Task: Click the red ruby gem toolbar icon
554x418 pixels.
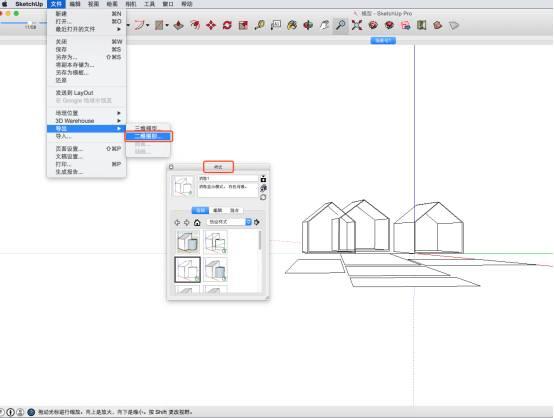Action: click(x=438, y=25)
